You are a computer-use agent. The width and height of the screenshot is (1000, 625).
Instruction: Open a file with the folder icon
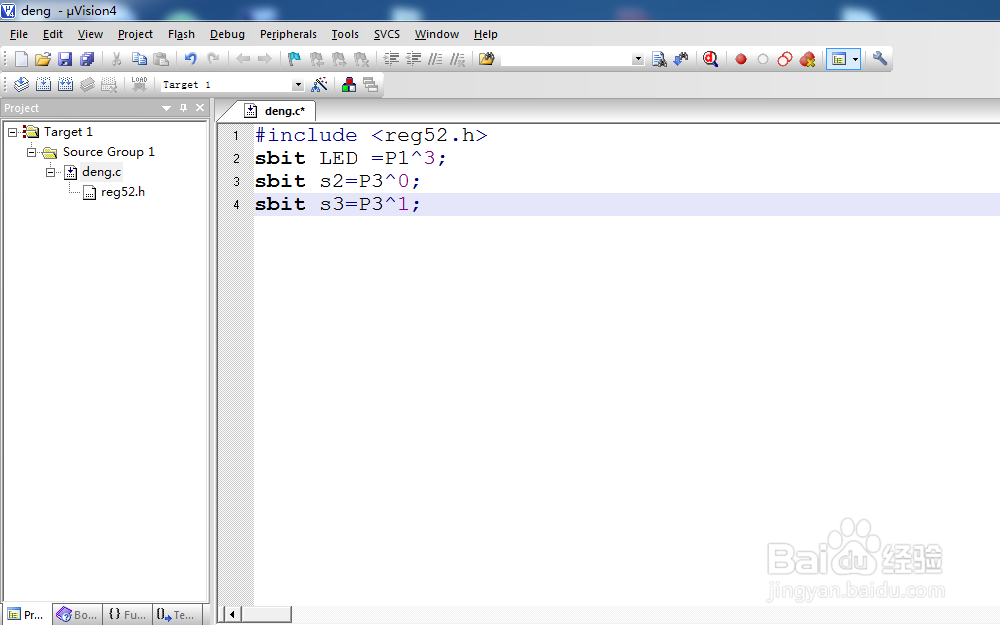tap(43, 59)
